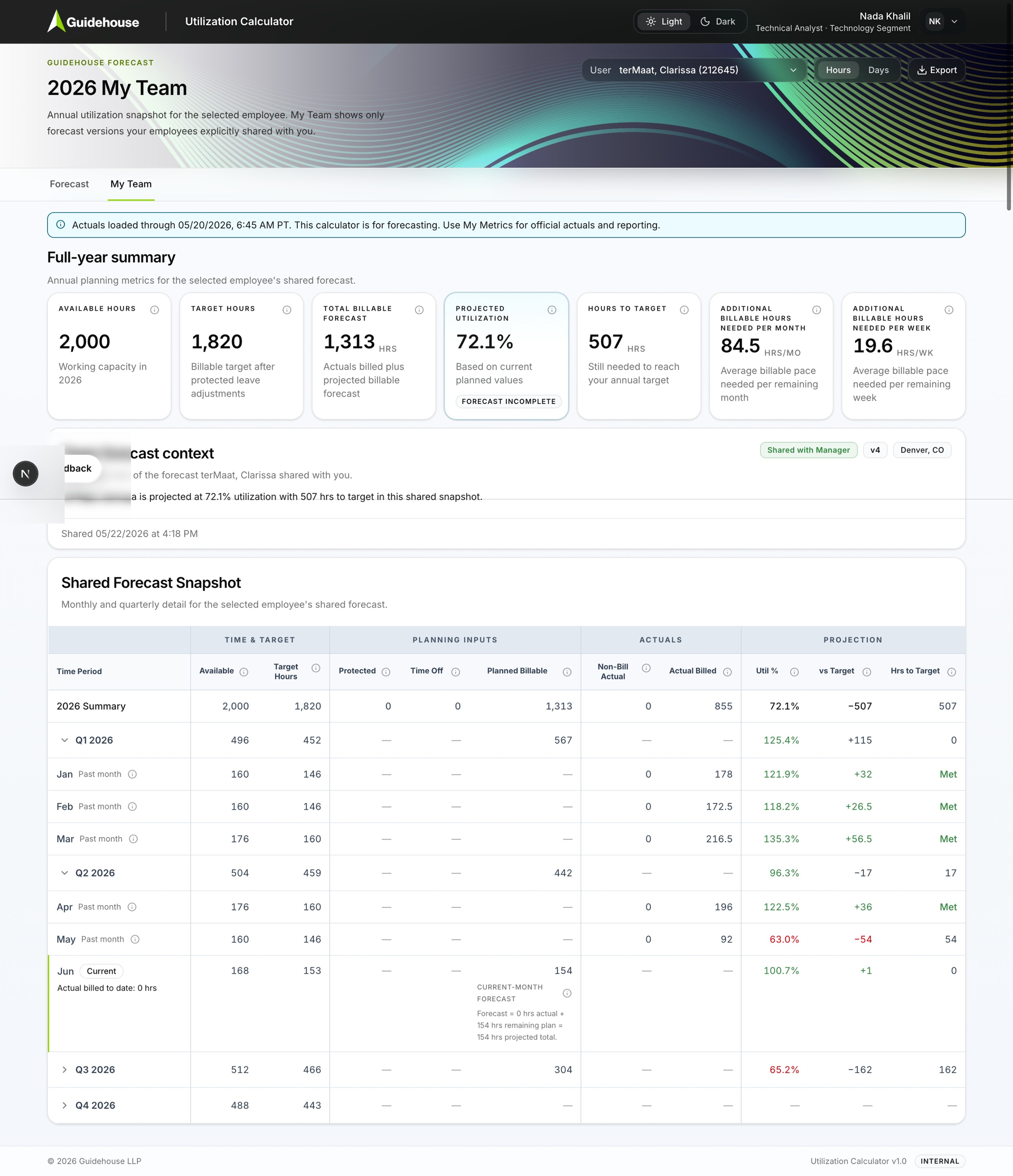Show info for Time Off column

point(455,672)
